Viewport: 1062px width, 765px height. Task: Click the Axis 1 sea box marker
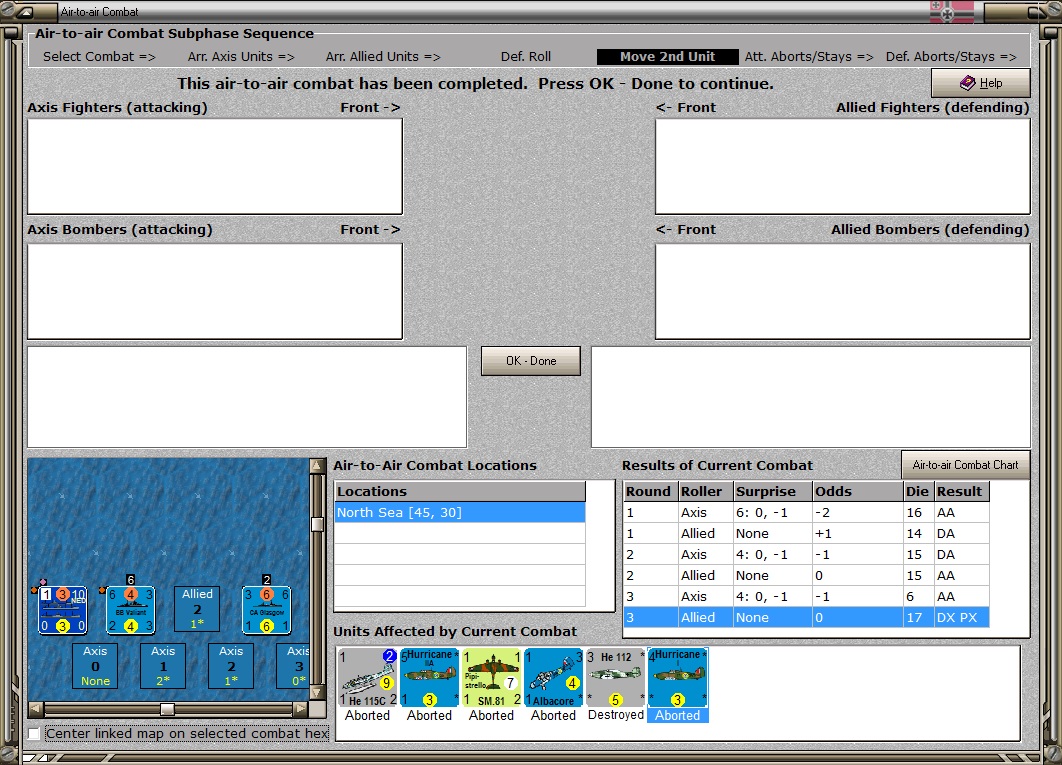pos(163,665)
